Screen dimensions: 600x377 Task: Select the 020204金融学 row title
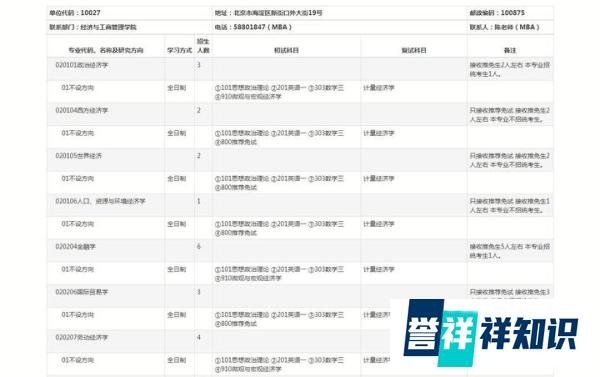[x=75, y=246]
